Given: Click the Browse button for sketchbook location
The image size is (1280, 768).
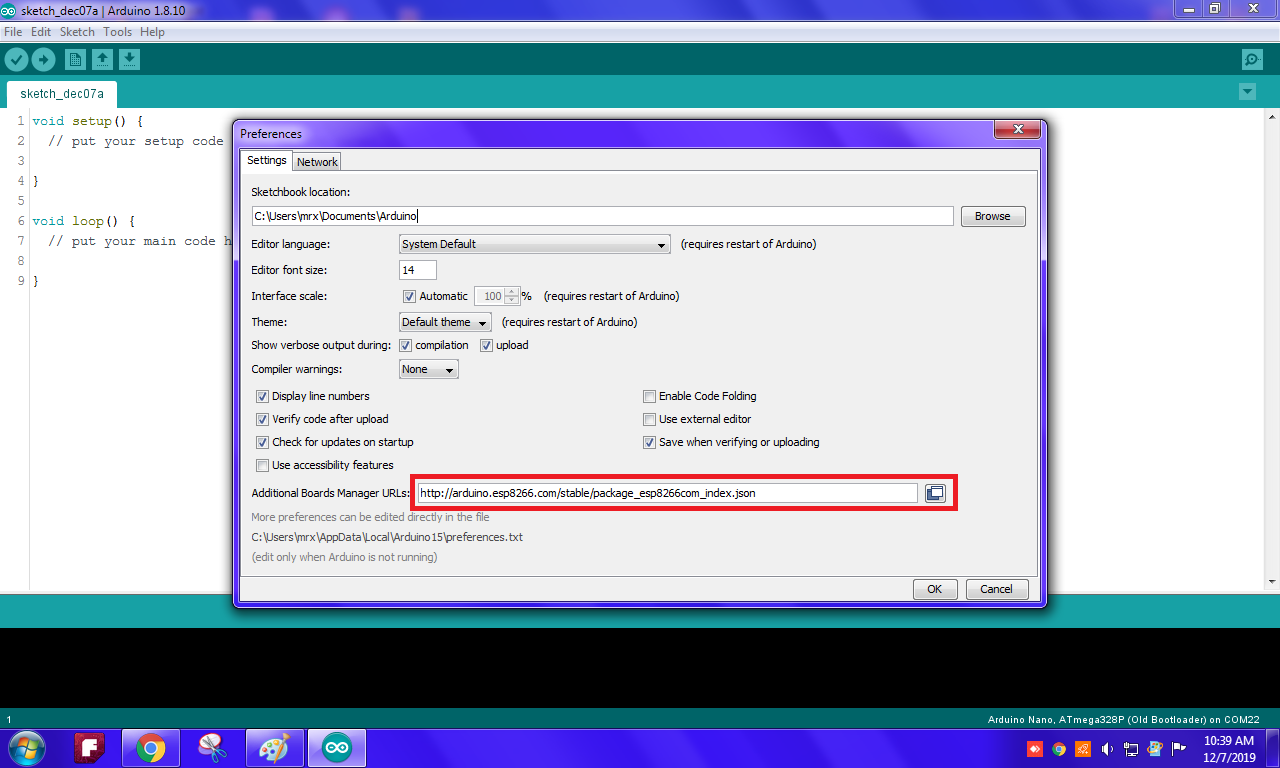Looking at the screenshot, I should point(992,216).
